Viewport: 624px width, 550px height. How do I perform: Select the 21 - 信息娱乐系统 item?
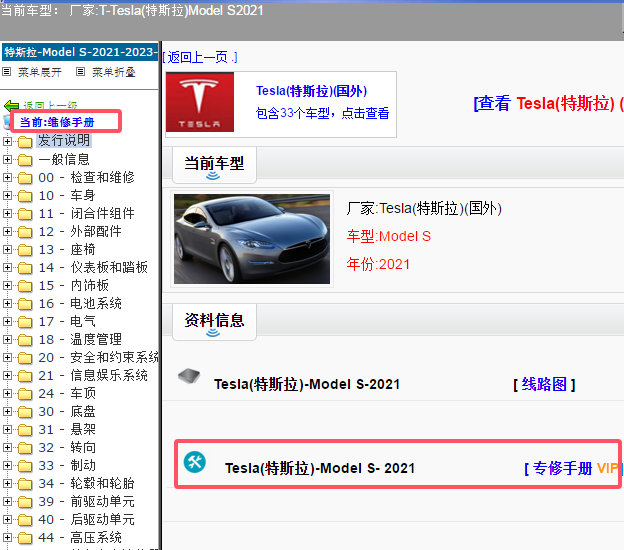click(x=93, y=375)
